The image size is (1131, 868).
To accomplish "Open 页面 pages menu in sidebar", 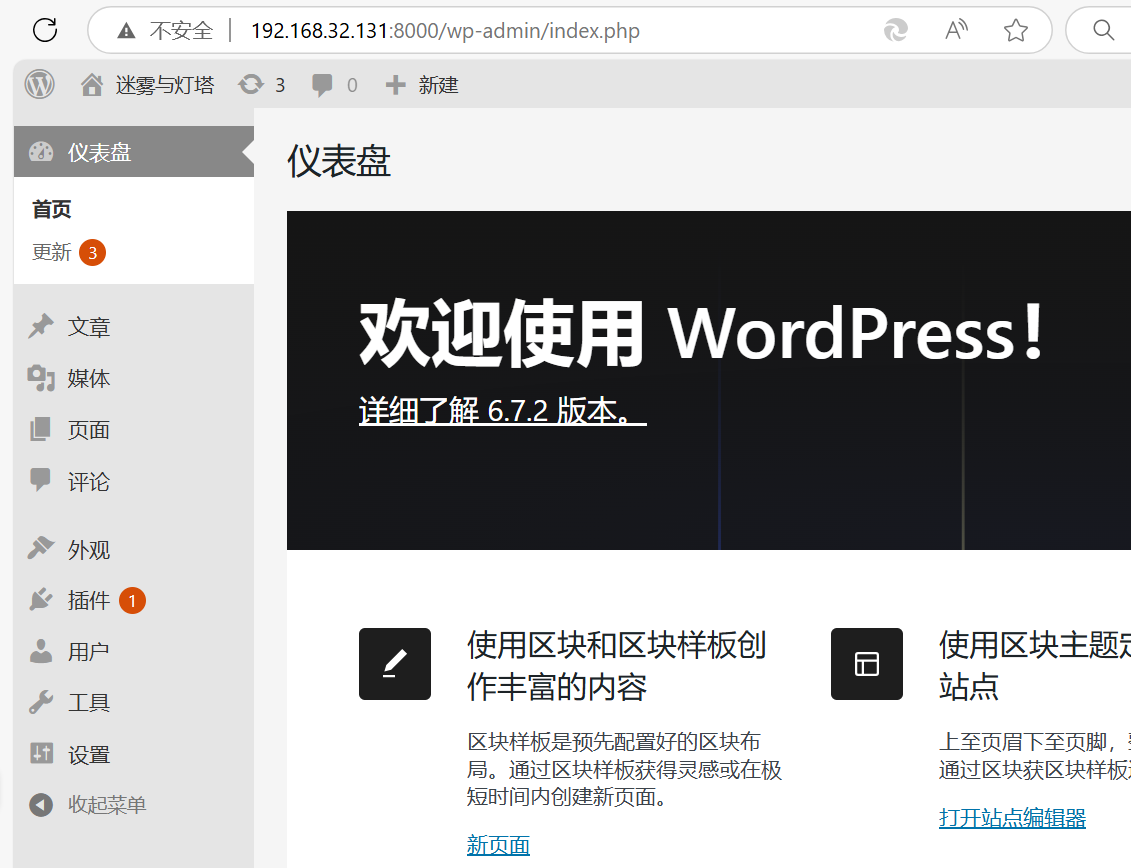I will click(x=89, y=430).
